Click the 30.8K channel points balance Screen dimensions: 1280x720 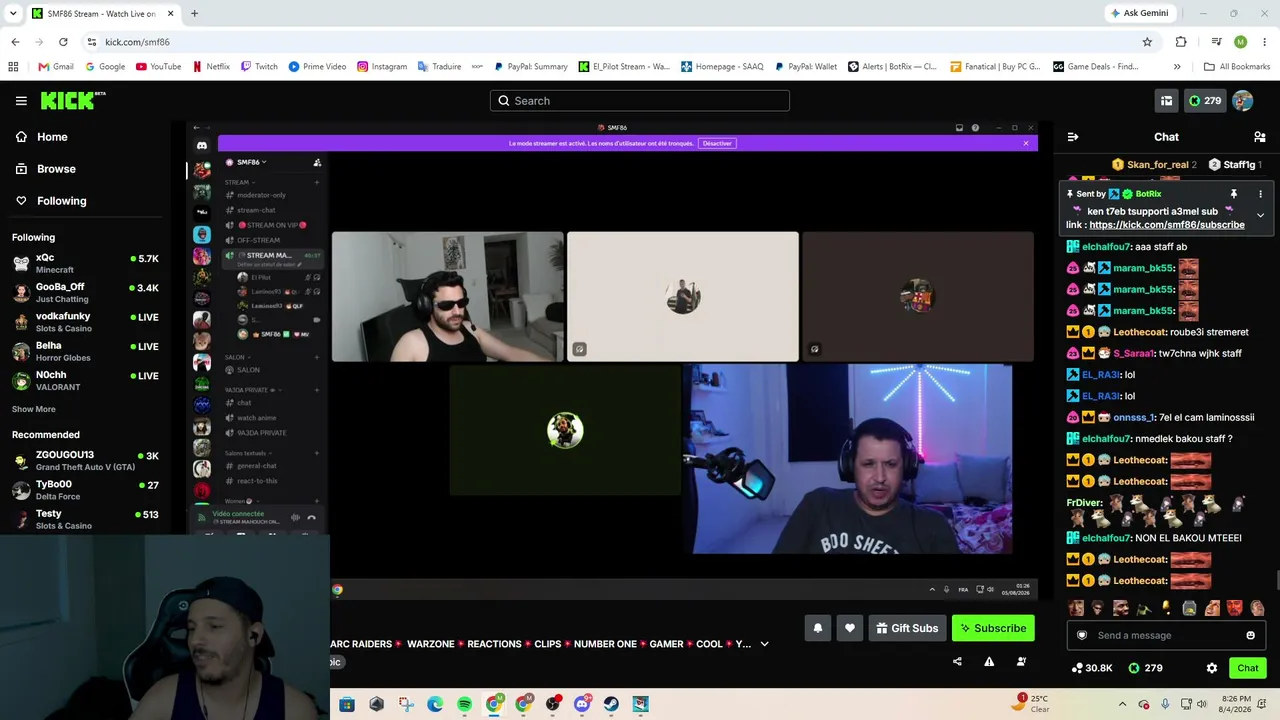click(1092, 668)
